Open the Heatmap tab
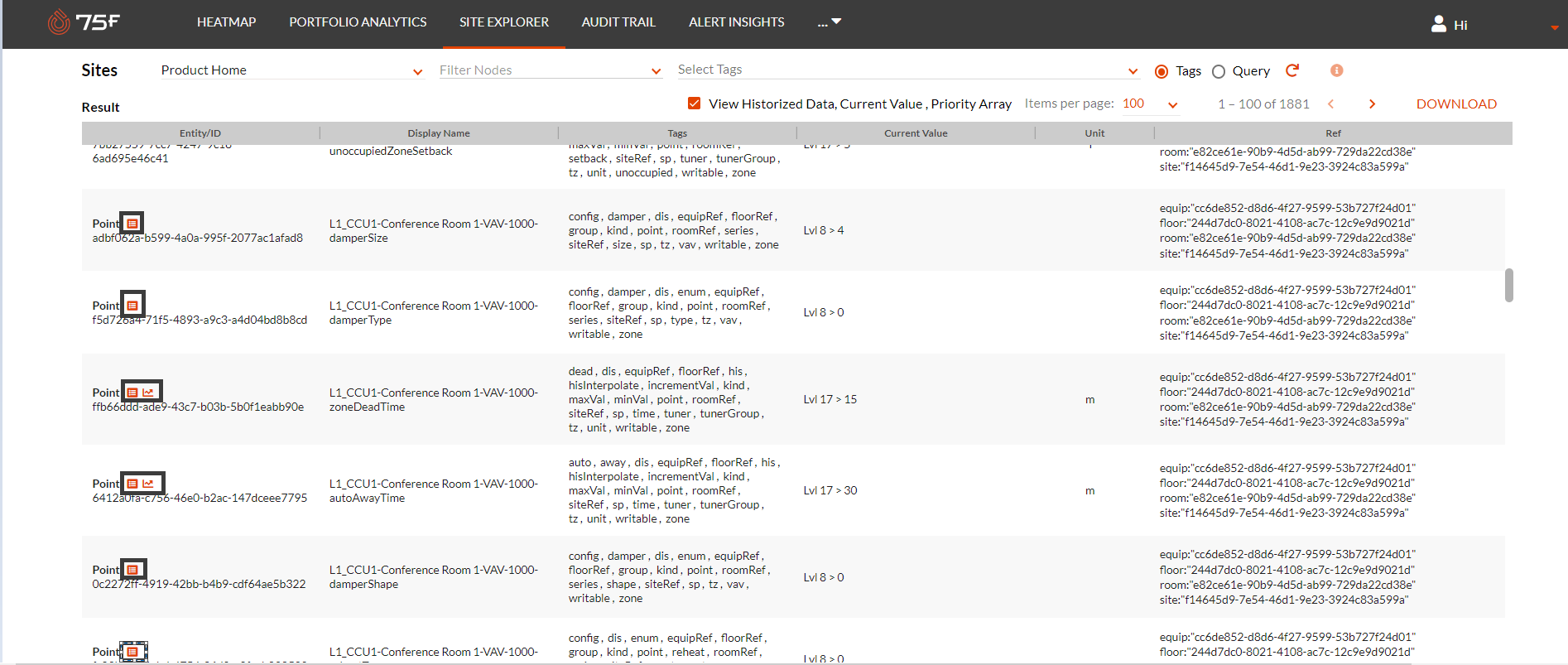Image resolution: width=1568 pixels, height=665 pixels. (x=226, y=22)
